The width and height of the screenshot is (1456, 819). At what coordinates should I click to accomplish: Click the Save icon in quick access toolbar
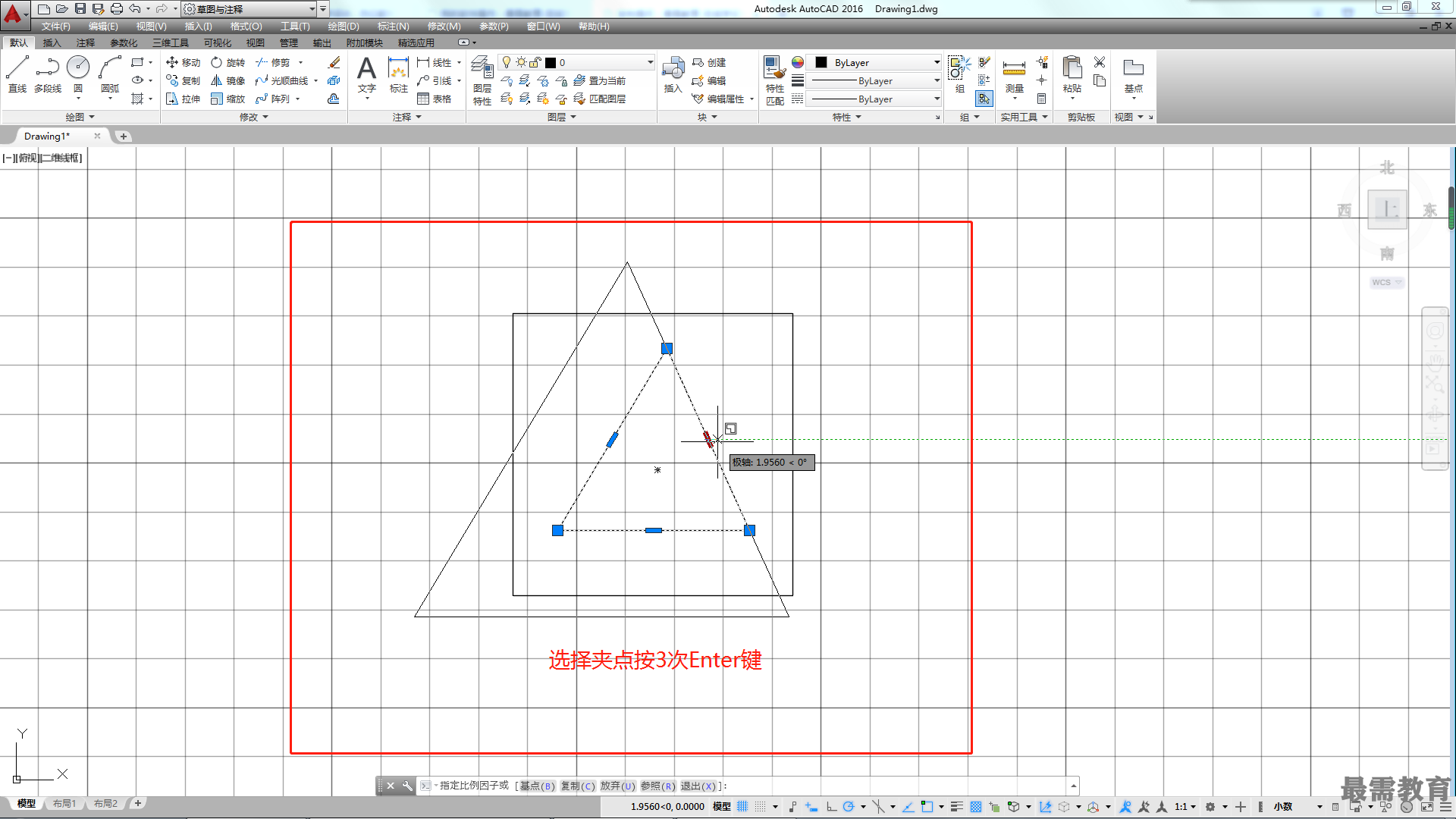point(80,8)
